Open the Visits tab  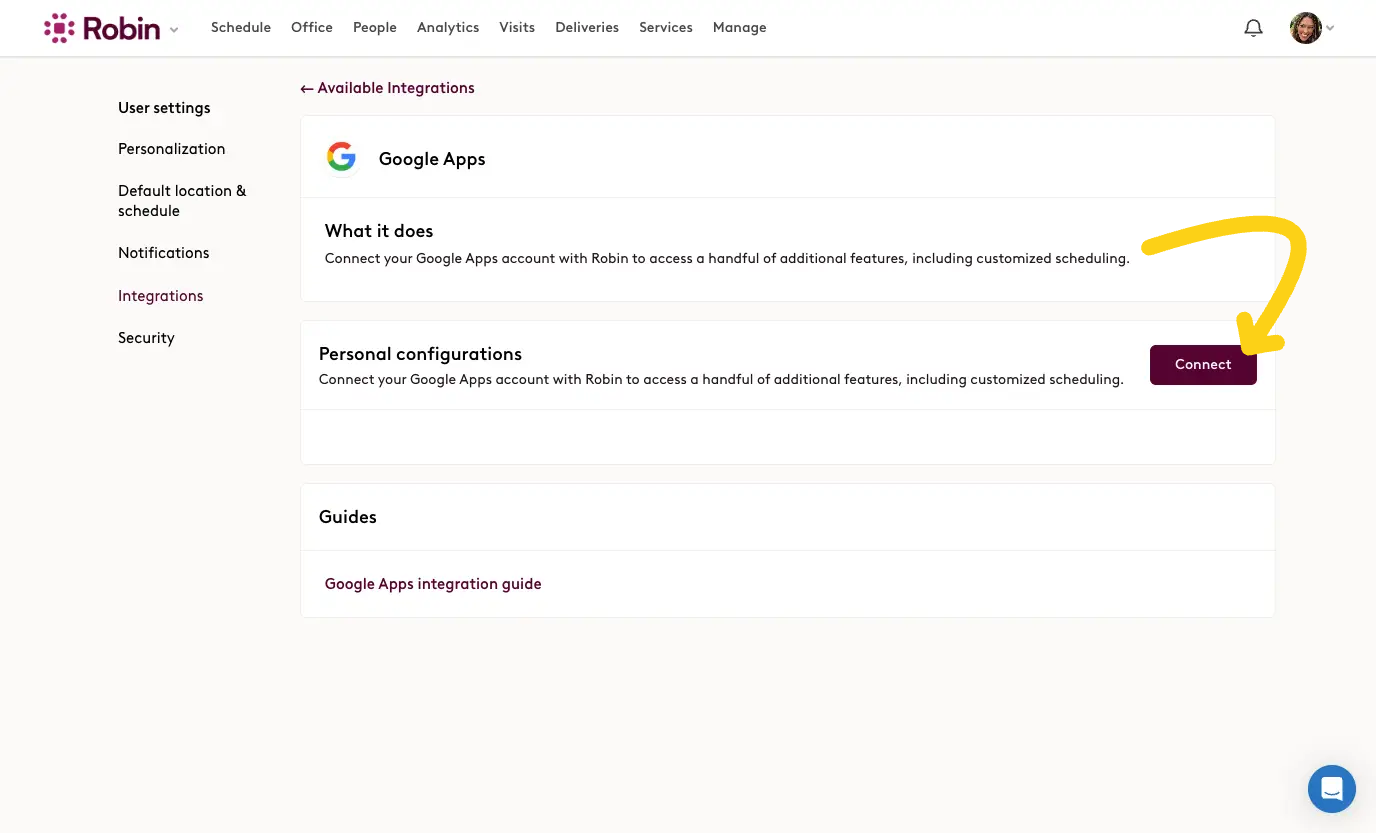pyautogui.click(x=517, y=27)
